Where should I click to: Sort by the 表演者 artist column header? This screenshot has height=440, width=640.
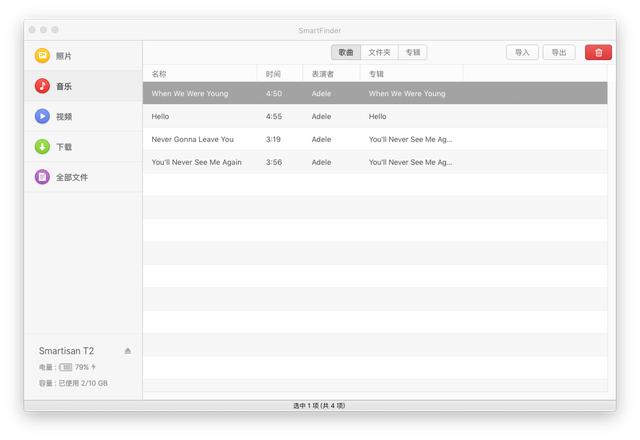pyautogui.click(x=331, y=74)
